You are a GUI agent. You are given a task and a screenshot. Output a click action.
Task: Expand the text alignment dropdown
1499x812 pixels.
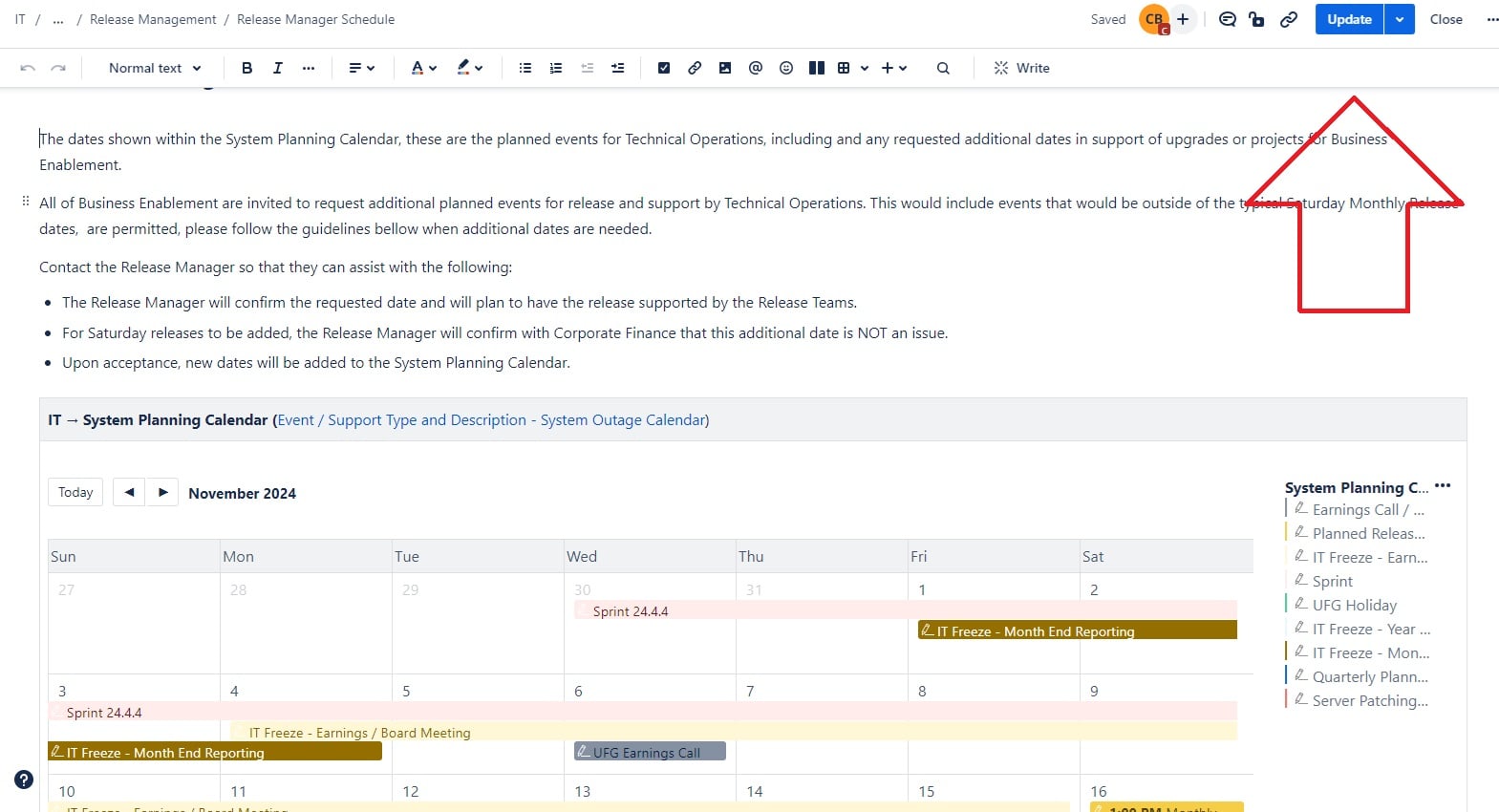(x=361, y=68)
